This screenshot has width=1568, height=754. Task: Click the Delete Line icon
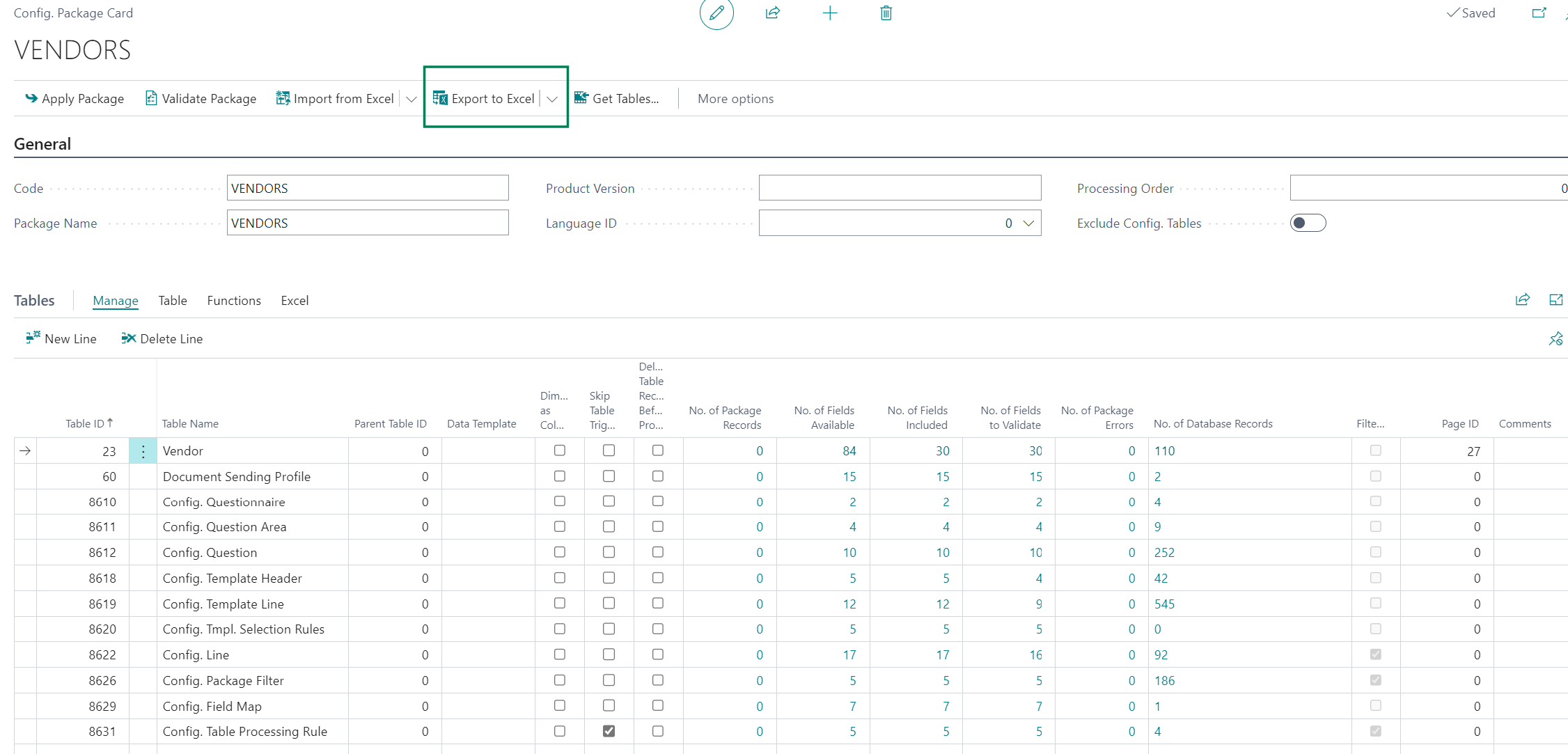[x=128, y=338]
